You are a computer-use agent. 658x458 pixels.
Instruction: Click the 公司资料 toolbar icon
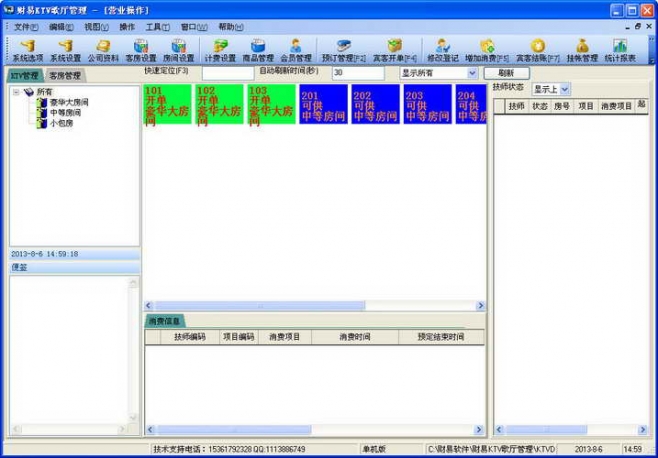(x=103, y=50)
